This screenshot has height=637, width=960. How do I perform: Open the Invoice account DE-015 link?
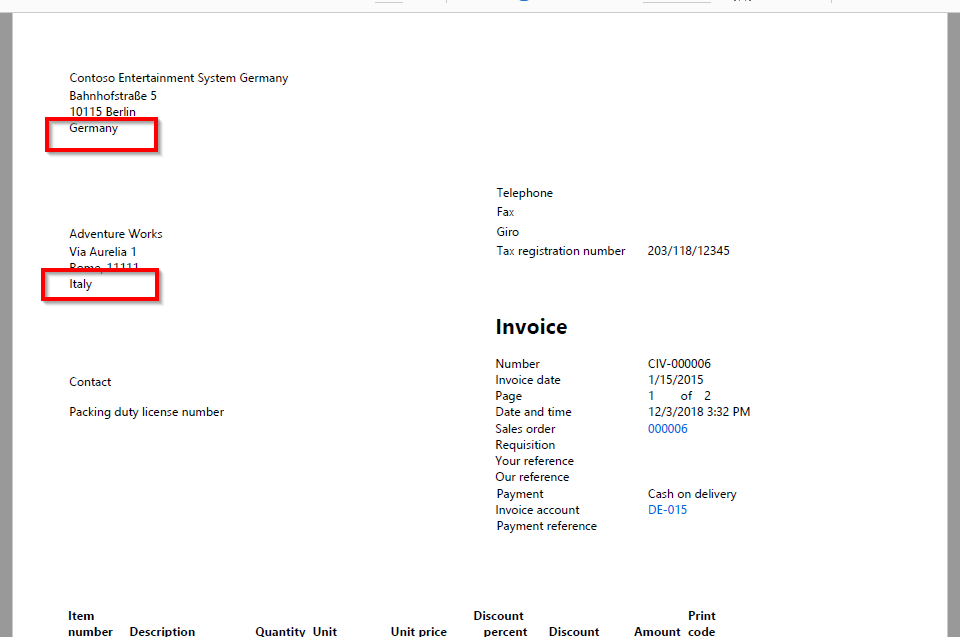pyautogui.click(x=667, y=510)
